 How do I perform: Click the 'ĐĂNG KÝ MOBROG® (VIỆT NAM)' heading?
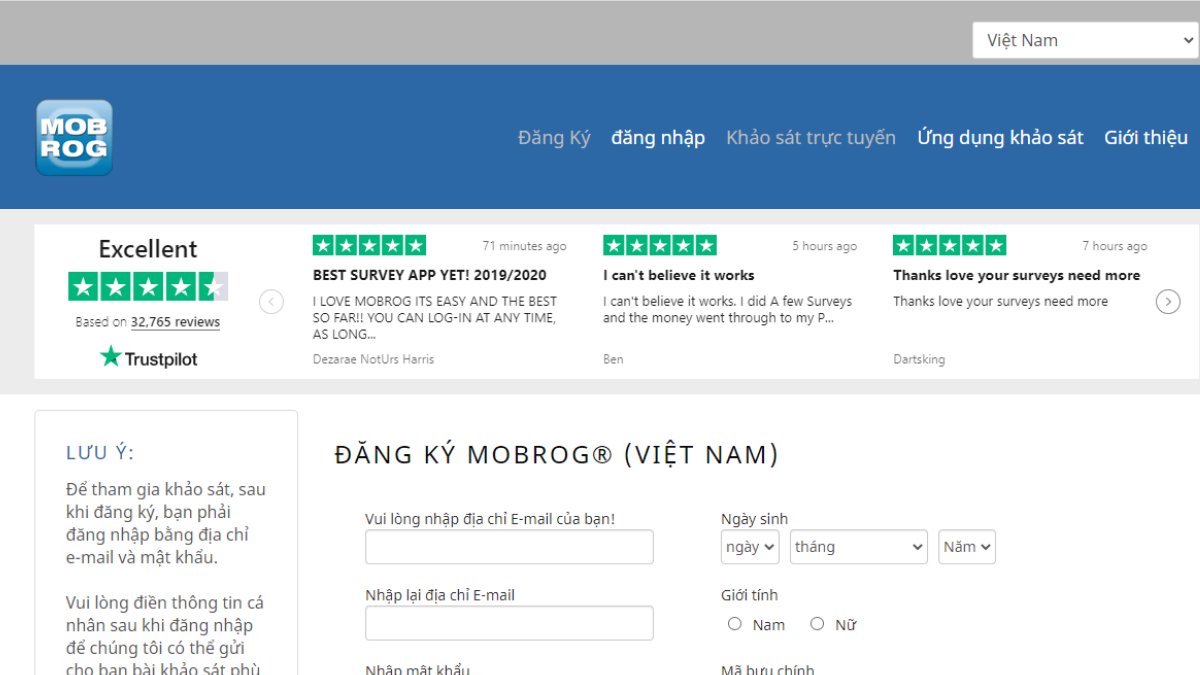(557, 455)
